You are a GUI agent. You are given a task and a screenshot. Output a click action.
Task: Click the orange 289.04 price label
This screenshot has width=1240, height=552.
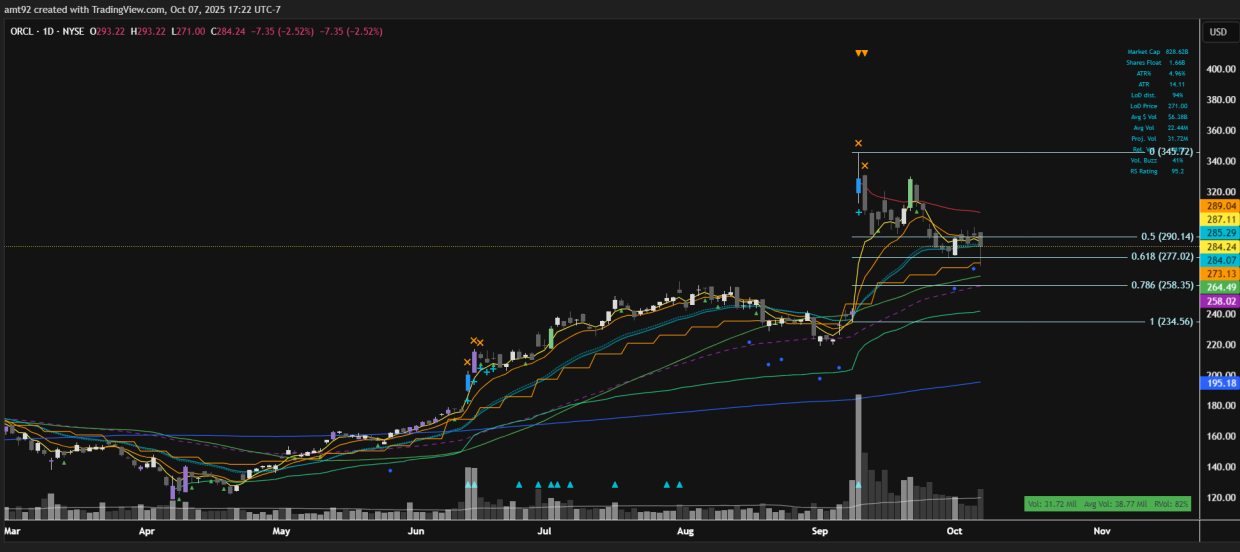pos(1218,205)
